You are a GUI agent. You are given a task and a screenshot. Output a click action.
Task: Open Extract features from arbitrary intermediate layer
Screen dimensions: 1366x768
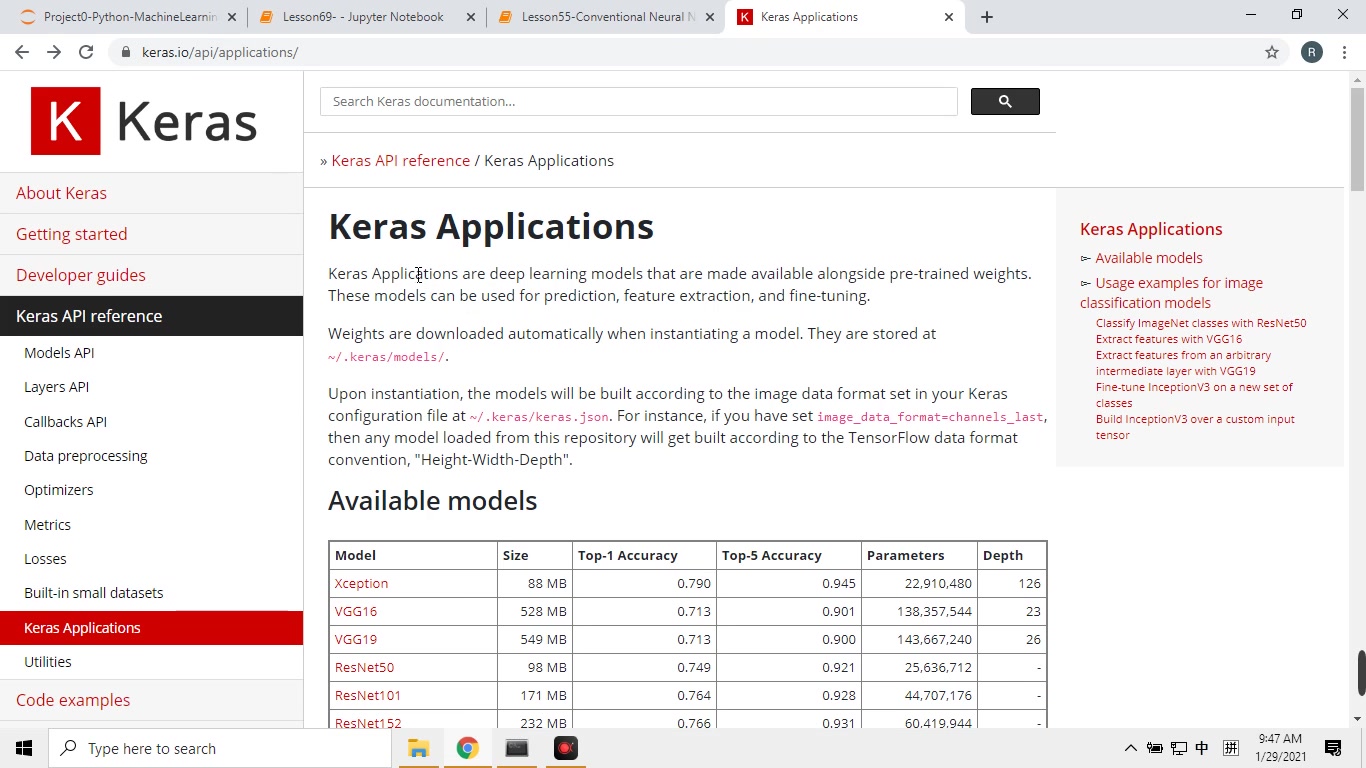click(1183, 363)
